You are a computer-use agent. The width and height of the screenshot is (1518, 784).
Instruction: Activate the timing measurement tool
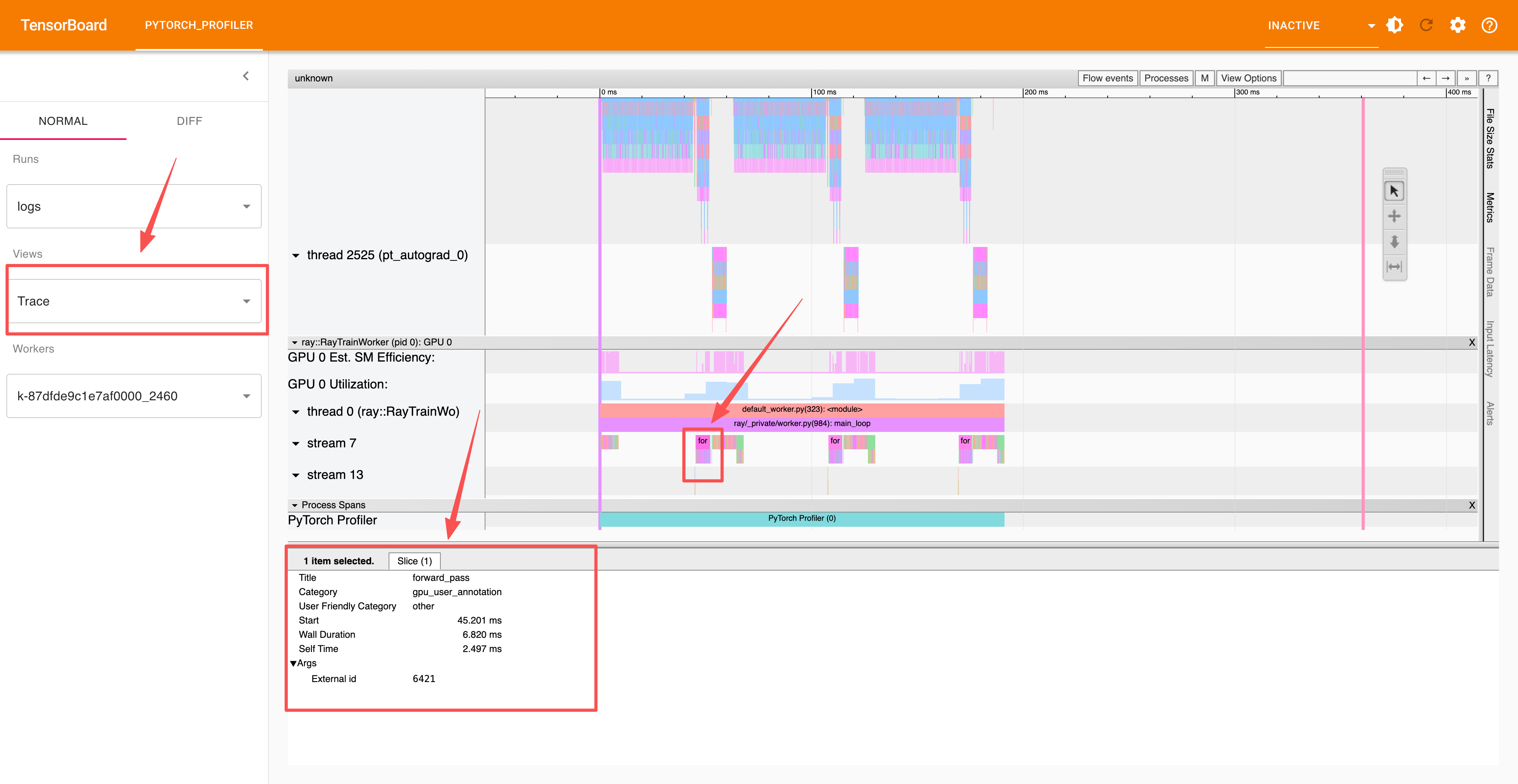1393,267
